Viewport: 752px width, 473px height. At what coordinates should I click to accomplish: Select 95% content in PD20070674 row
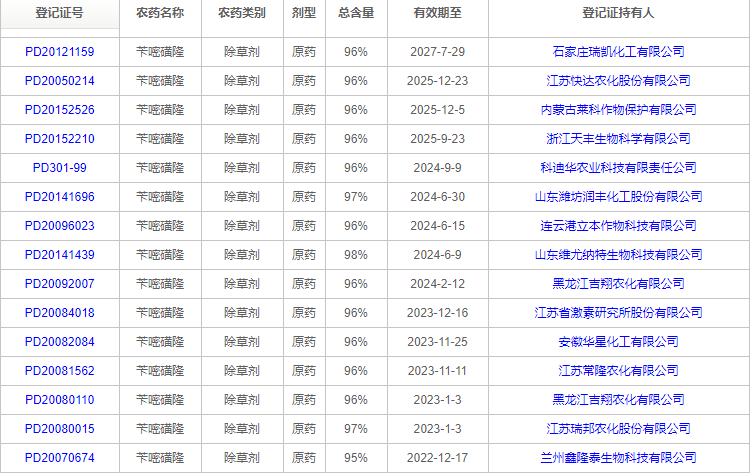pos(356,458)
